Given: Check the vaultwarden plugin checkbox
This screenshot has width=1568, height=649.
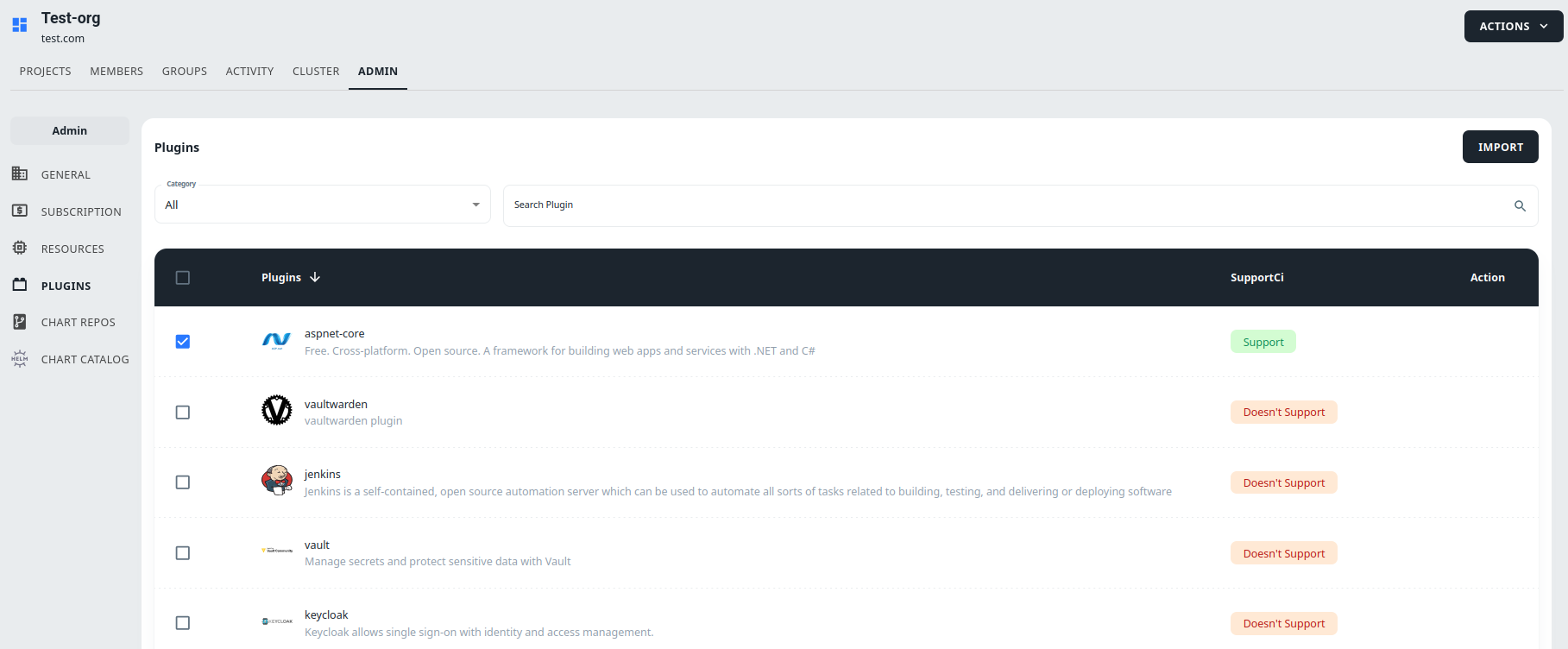Looking at the screenshot, I should tap(183, 413).
